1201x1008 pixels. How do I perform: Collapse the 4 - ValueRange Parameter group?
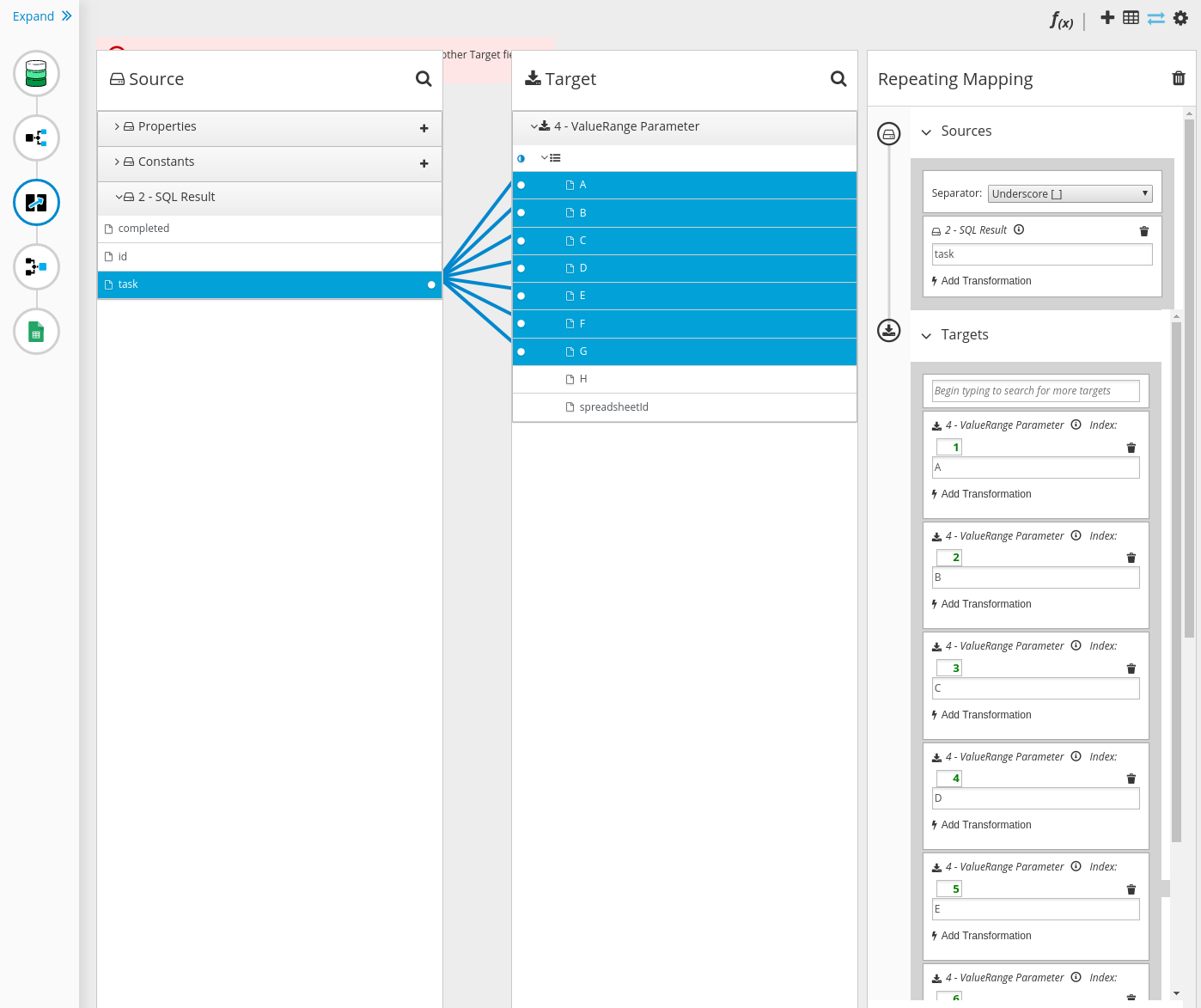(x=533, y=126)
